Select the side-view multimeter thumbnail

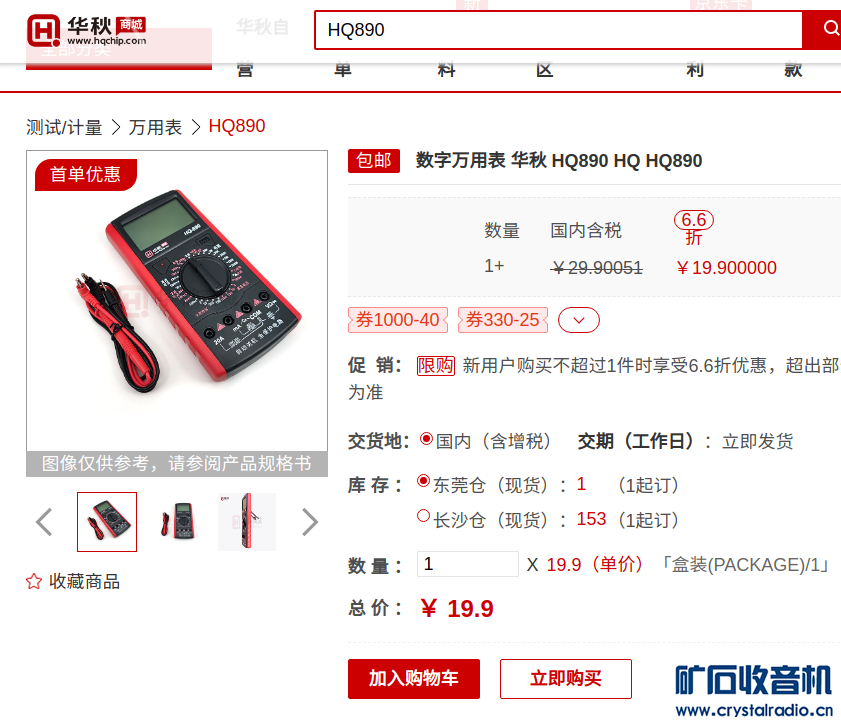click(247, 522)
